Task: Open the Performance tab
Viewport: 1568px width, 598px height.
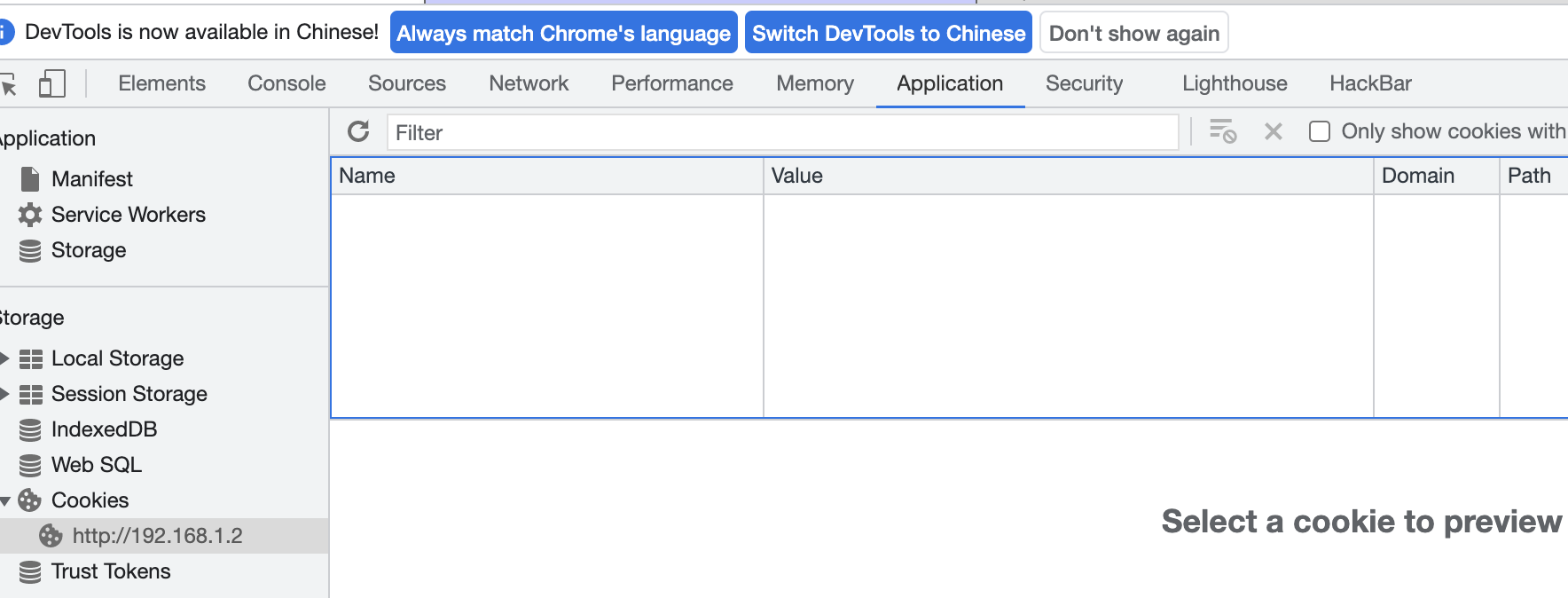Action: pos(672,83)
